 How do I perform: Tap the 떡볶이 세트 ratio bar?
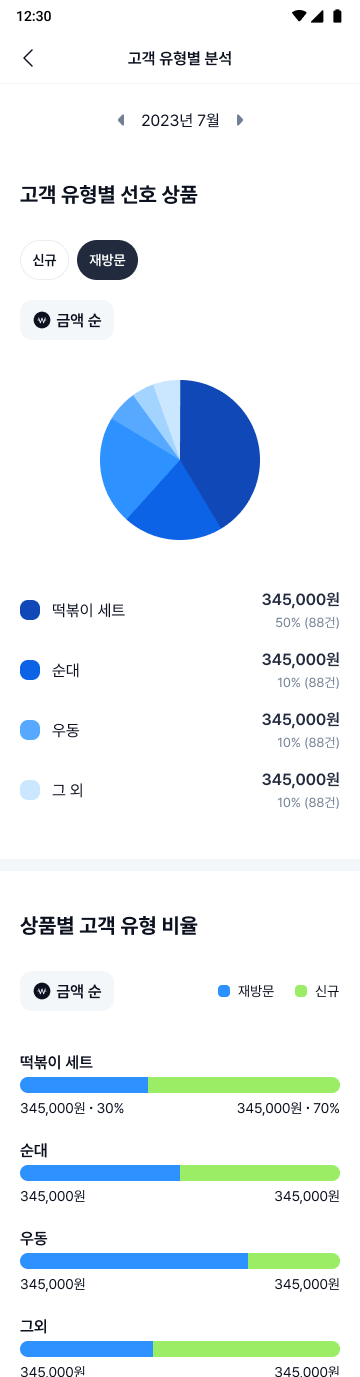pos(180,1085)
